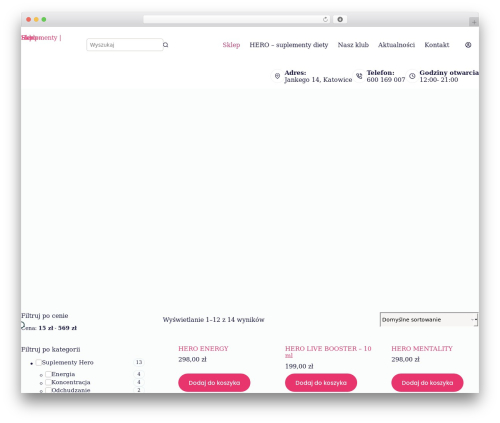This screenshot has height=423, width=500.
Task: Click the telephone icon
Action: (x=359, y=76)
